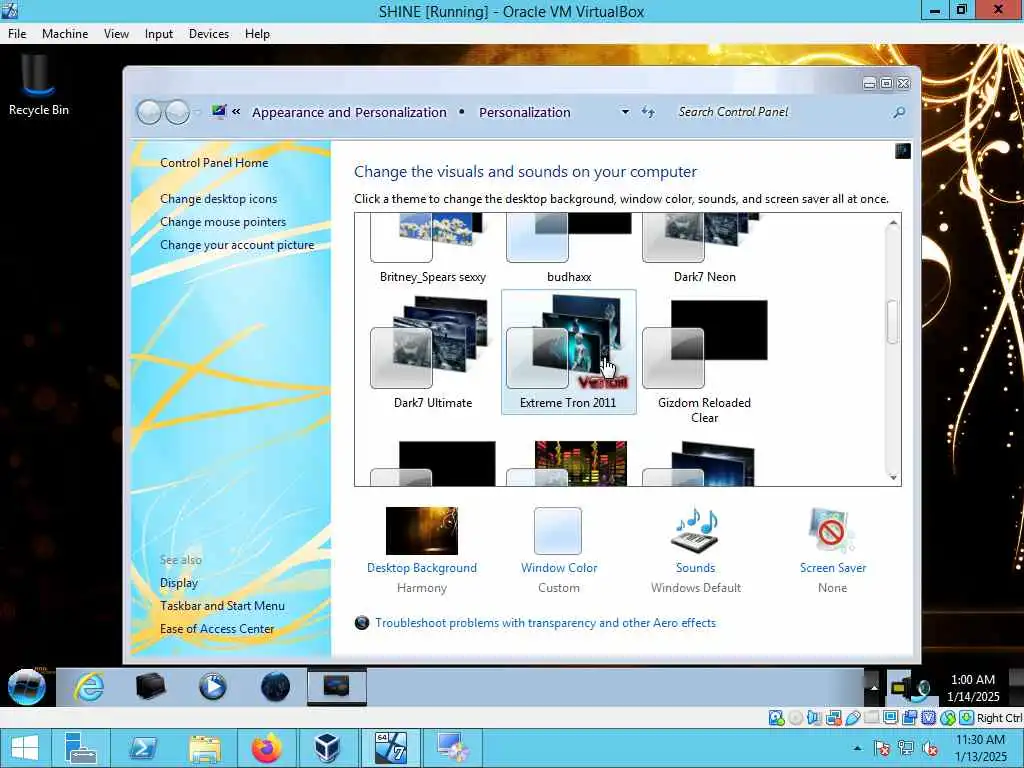Open the installer disc icon on host taskbar
Viewport: 1024px width, 768px height.
[453, 748]
